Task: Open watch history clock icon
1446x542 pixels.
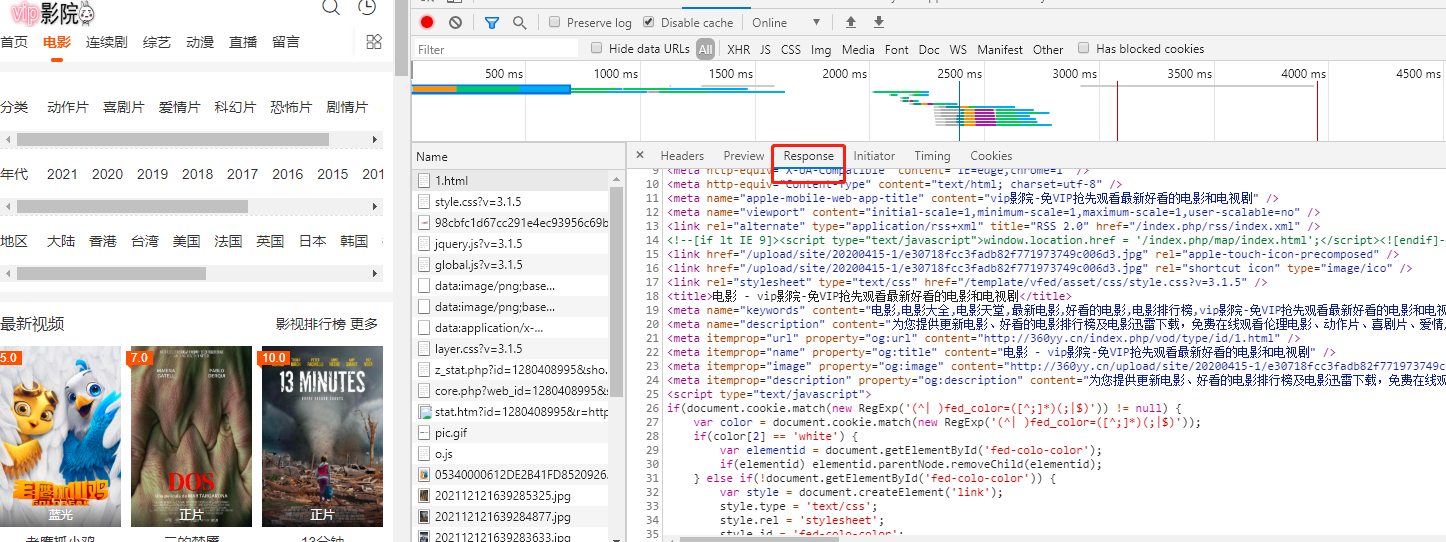Action: [x=367, y=7]
